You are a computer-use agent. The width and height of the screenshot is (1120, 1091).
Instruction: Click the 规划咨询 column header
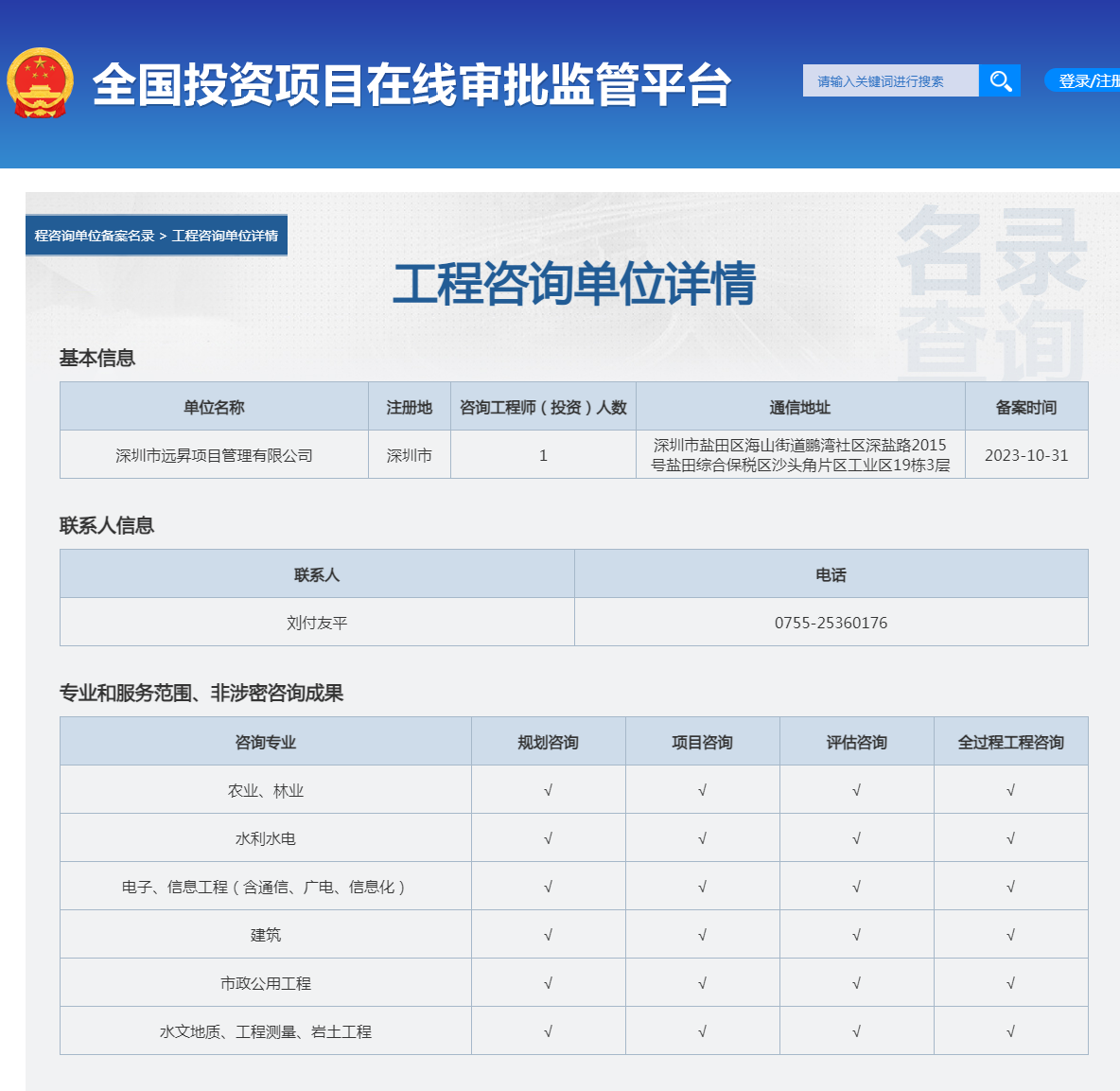click(548, 743)
